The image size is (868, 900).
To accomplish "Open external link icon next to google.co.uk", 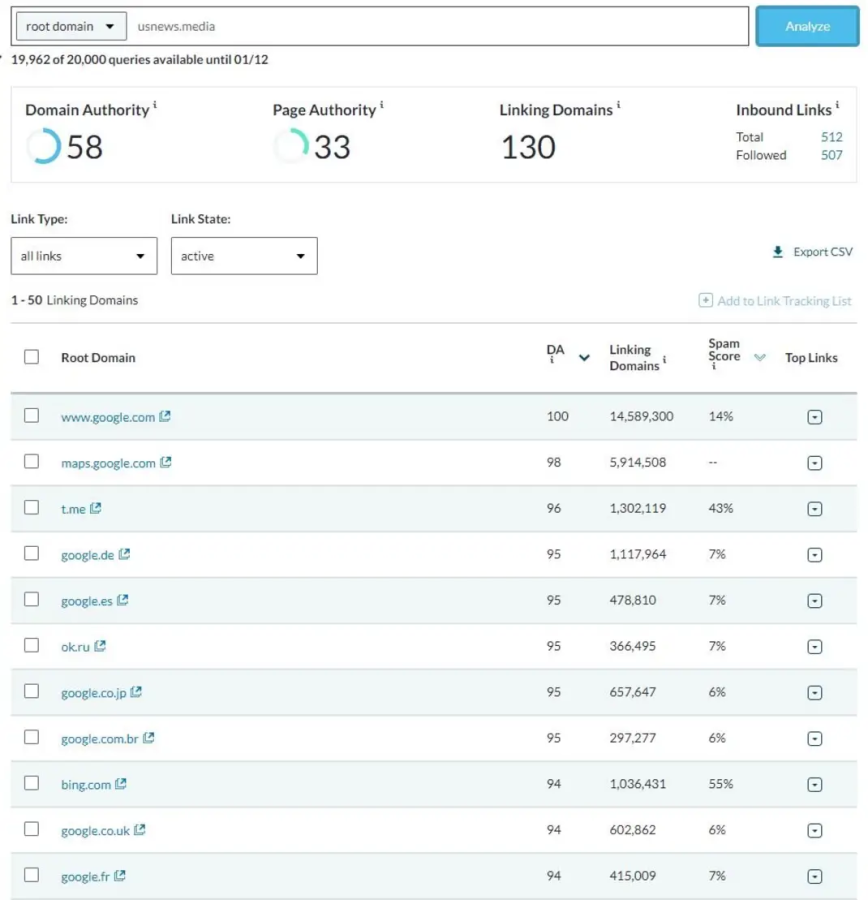I will [140, 829].
